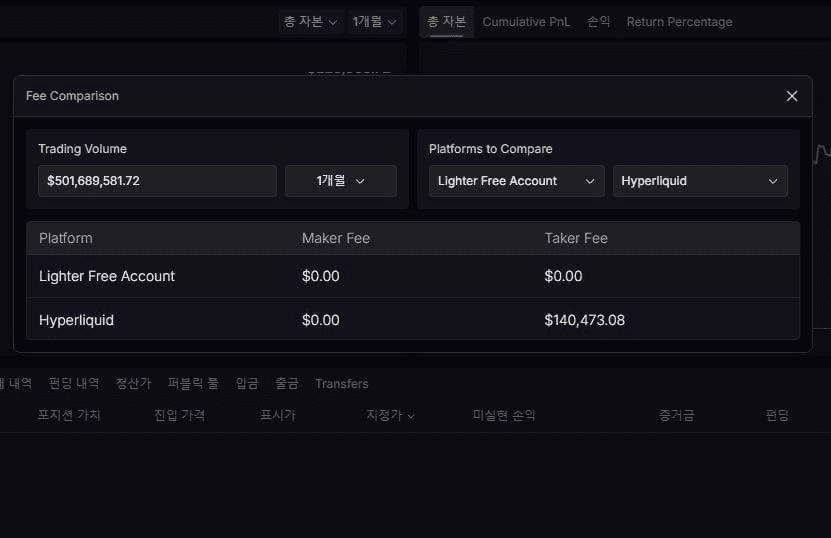Expand the 1개월 range dropdown above the chart

(x=375, y=21)
